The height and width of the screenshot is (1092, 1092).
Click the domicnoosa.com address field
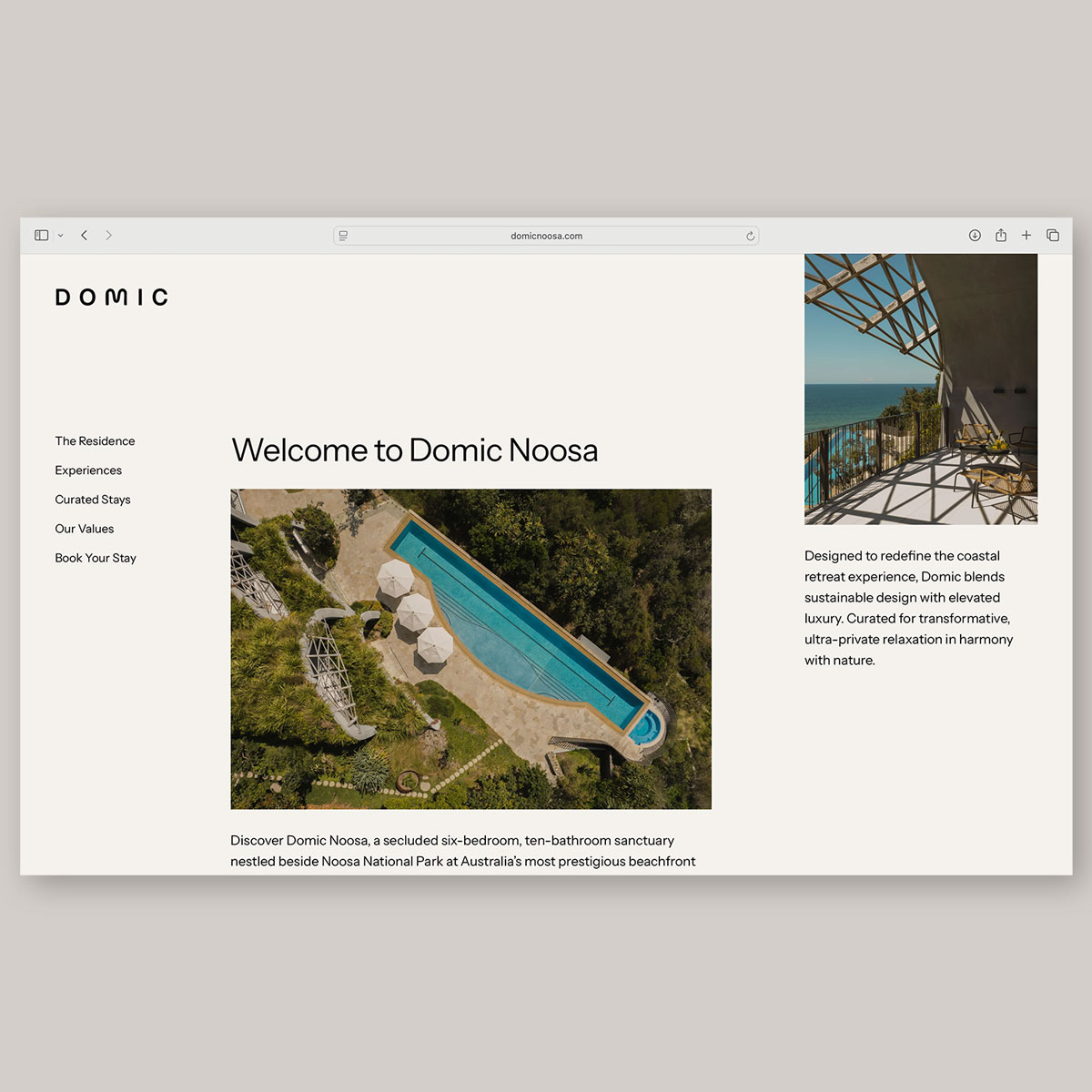pyautogui.click(x=546, y=236)
